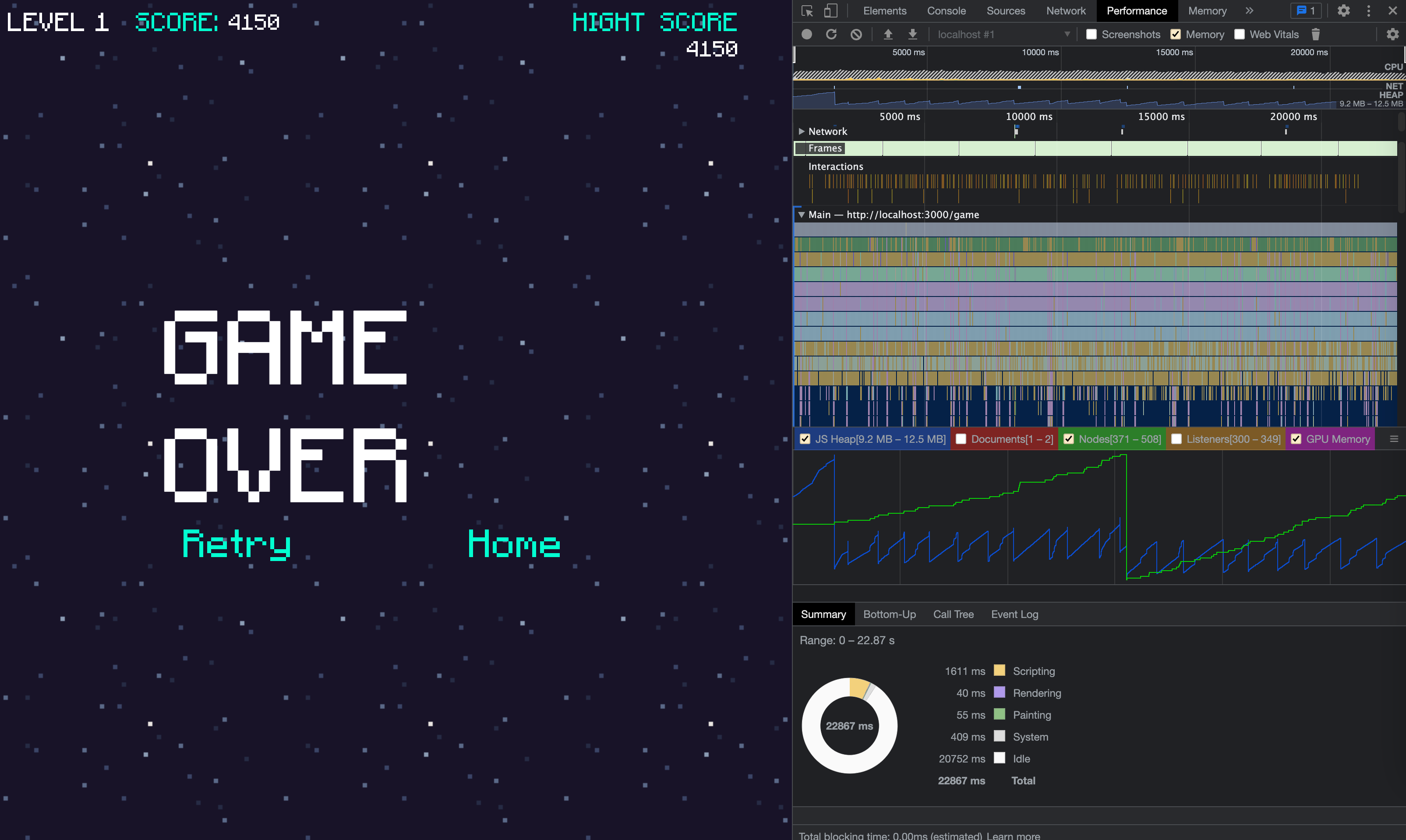Click the reload and record icon

pos(831,35)
